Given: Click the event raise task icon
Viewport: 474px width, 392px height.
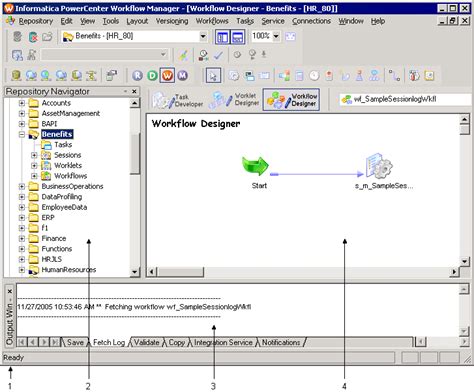Looking at the screenshot, I should (359, 76).
